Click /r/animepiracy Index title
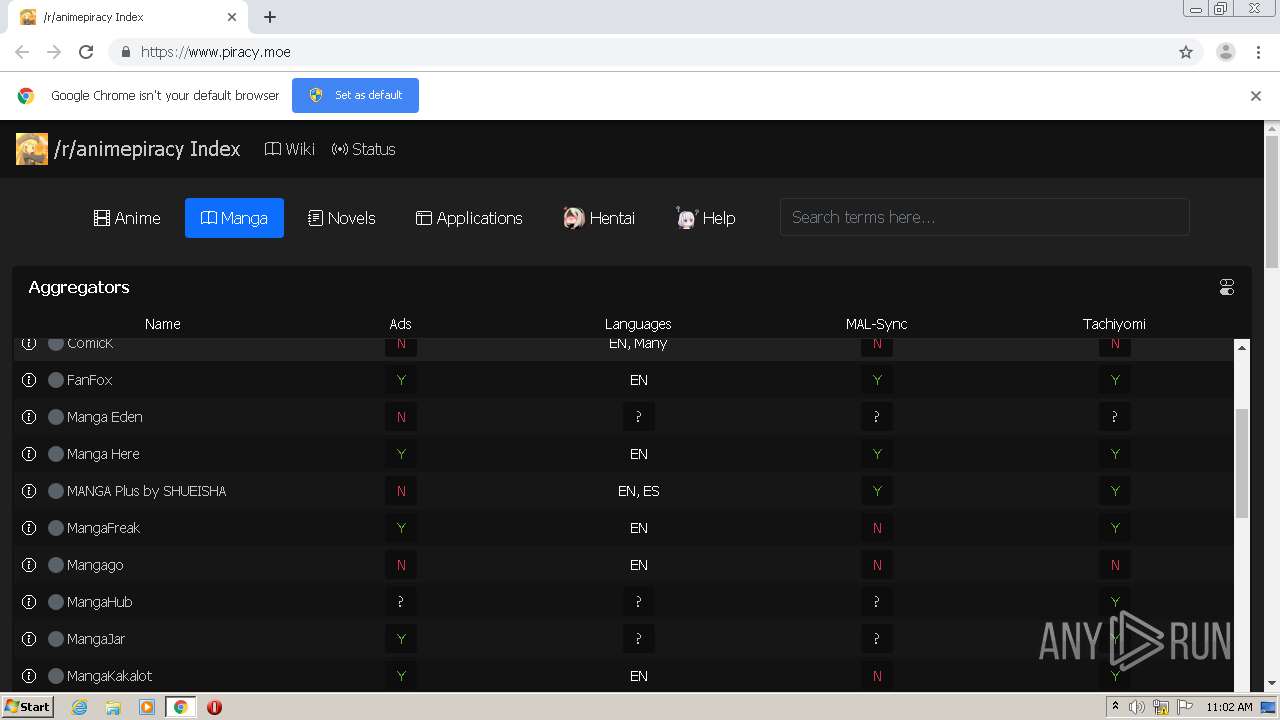 pyautogui.click(x=147, y=149)
